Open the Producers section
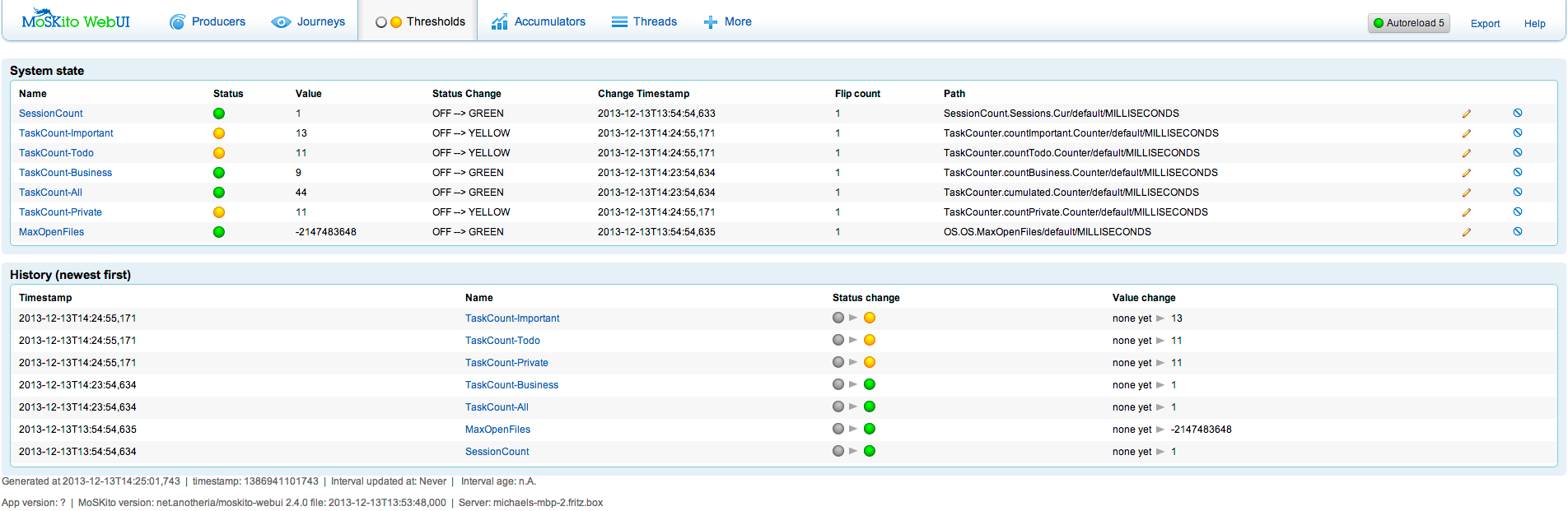 (x=208, y=22)
